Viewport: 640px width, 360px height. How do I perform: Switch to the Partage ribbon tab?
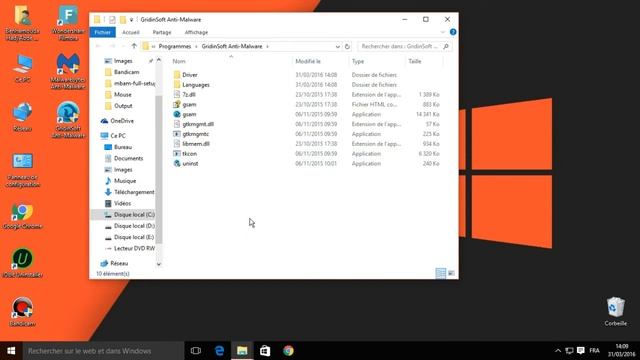162,32
